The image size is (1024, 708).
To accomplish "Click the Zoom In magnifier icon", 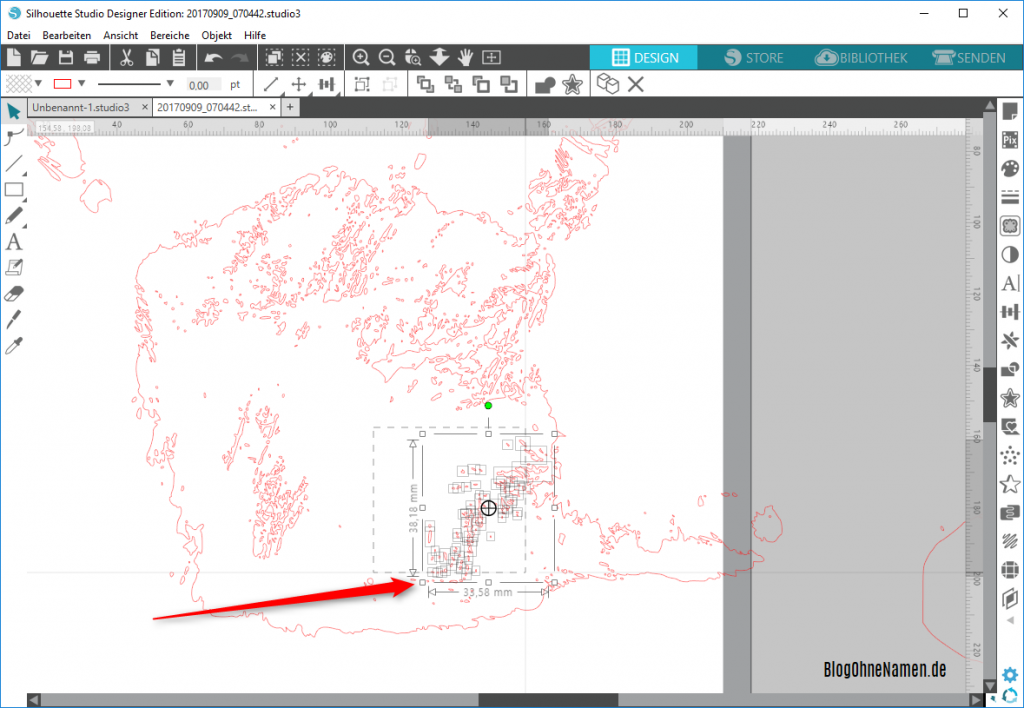I will (361, 57).
